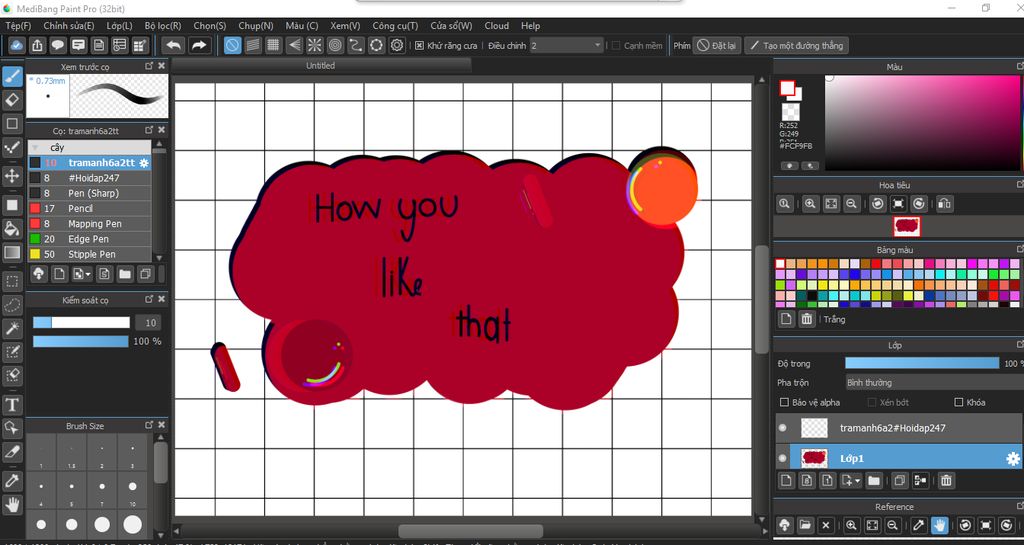The image size is (1024, 545).
Task: Open the Điều chỉnh correction dropdown
Action: (566, 46)
